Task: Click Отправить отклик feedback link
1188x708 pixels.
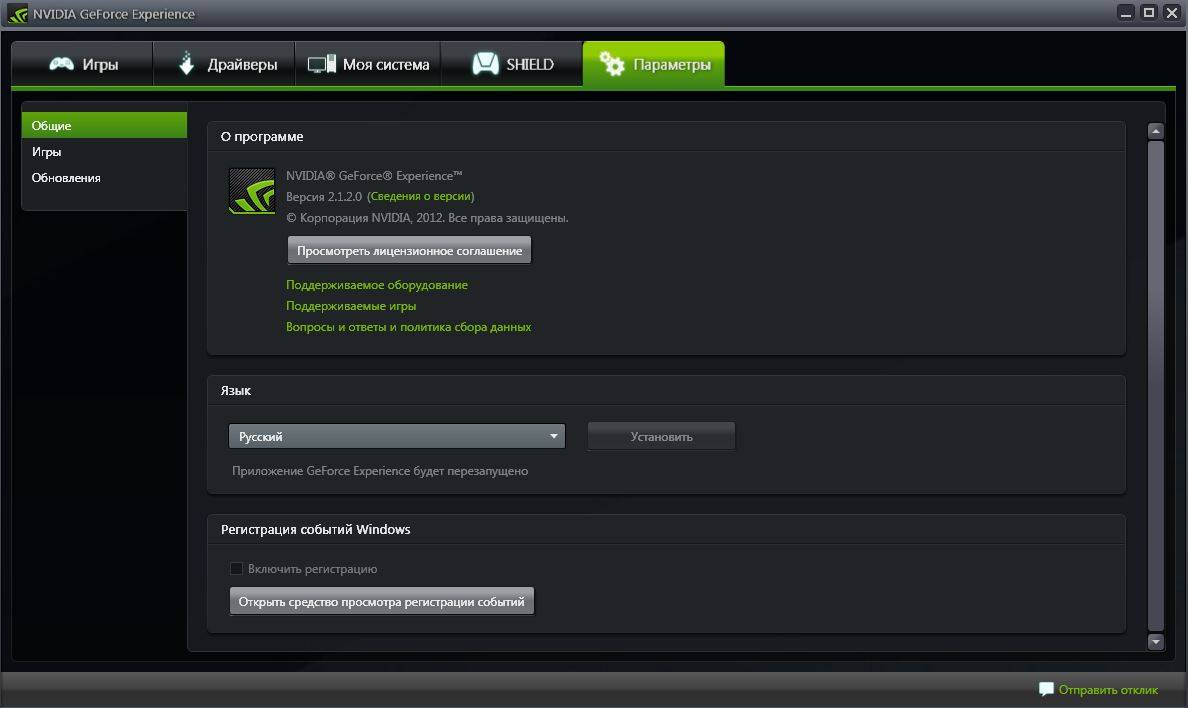Action: pos(1108,690)
